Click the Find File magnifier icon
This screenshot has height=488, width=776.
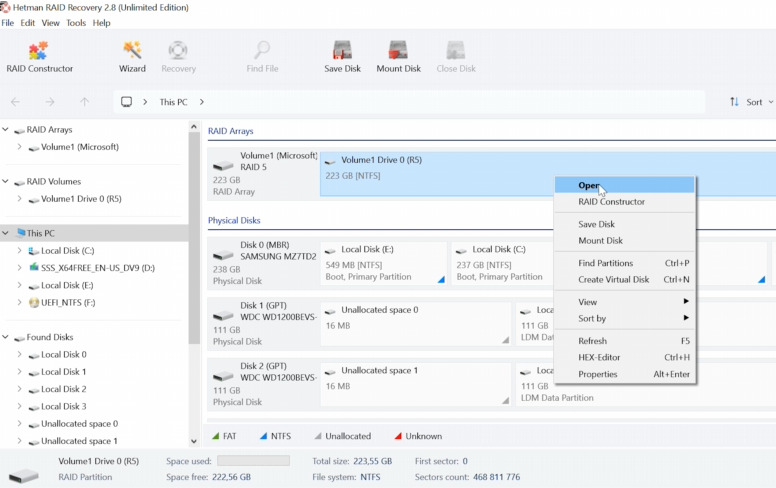coord(262,50)
